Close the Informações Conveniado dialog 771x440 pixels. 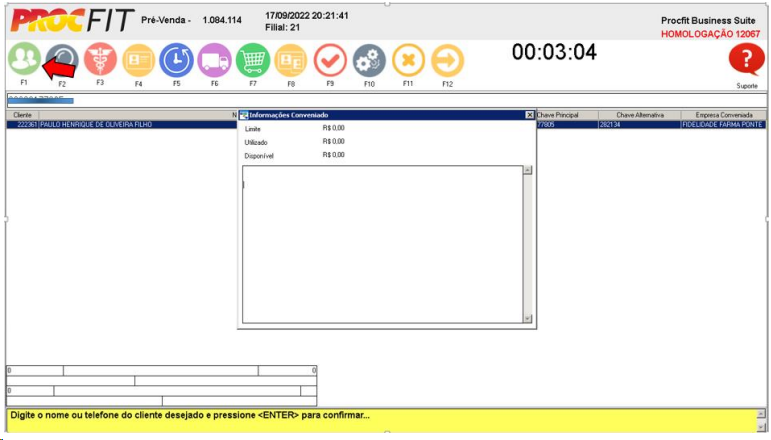[530, 115]
